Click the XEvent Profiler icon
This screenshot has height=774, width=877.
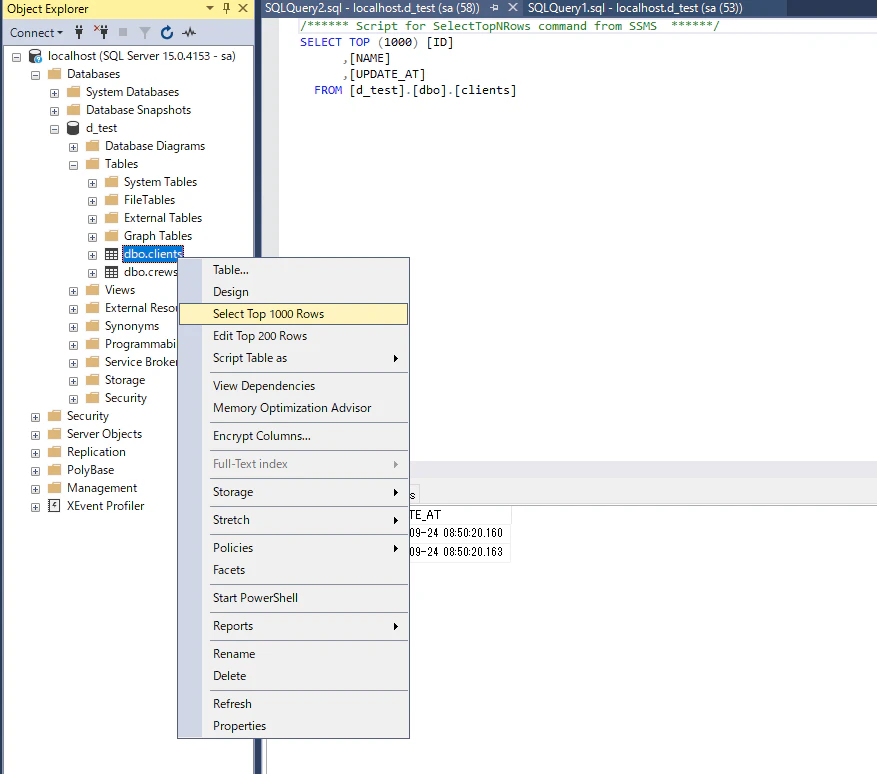point(54,506)
